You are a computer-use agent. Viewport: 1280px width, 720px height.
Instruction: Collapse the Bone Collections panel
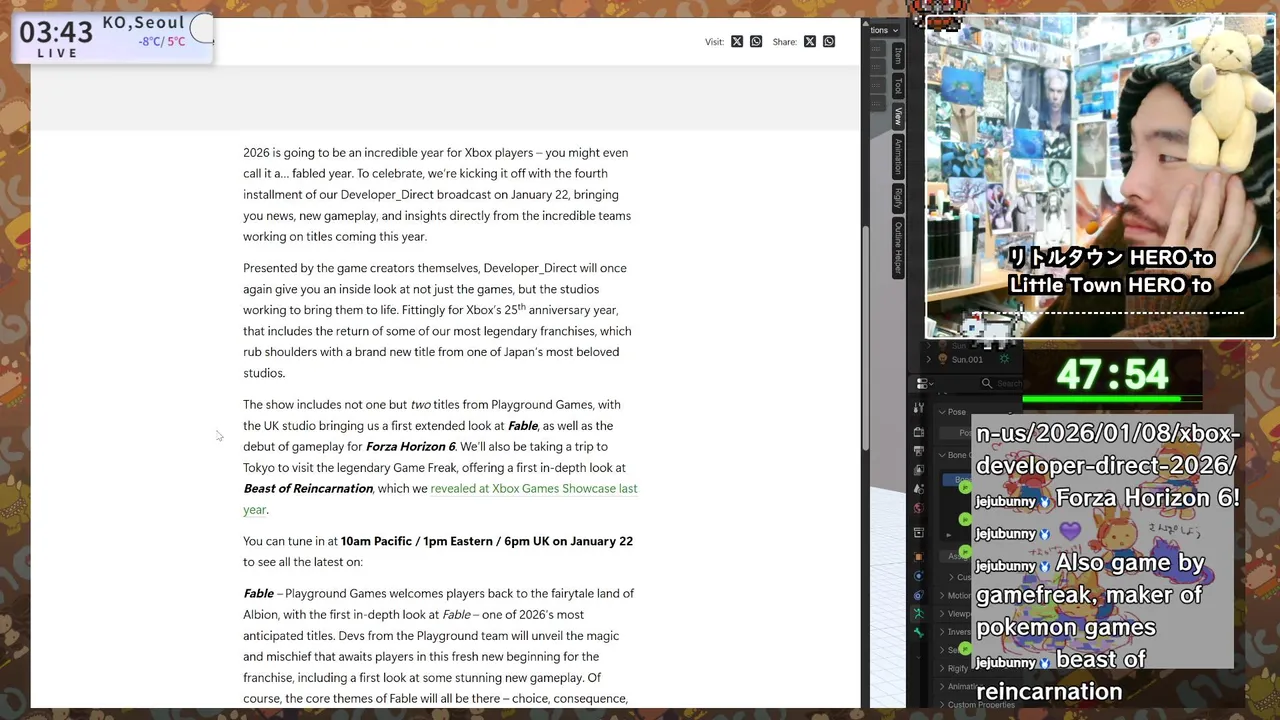(941, 455)
